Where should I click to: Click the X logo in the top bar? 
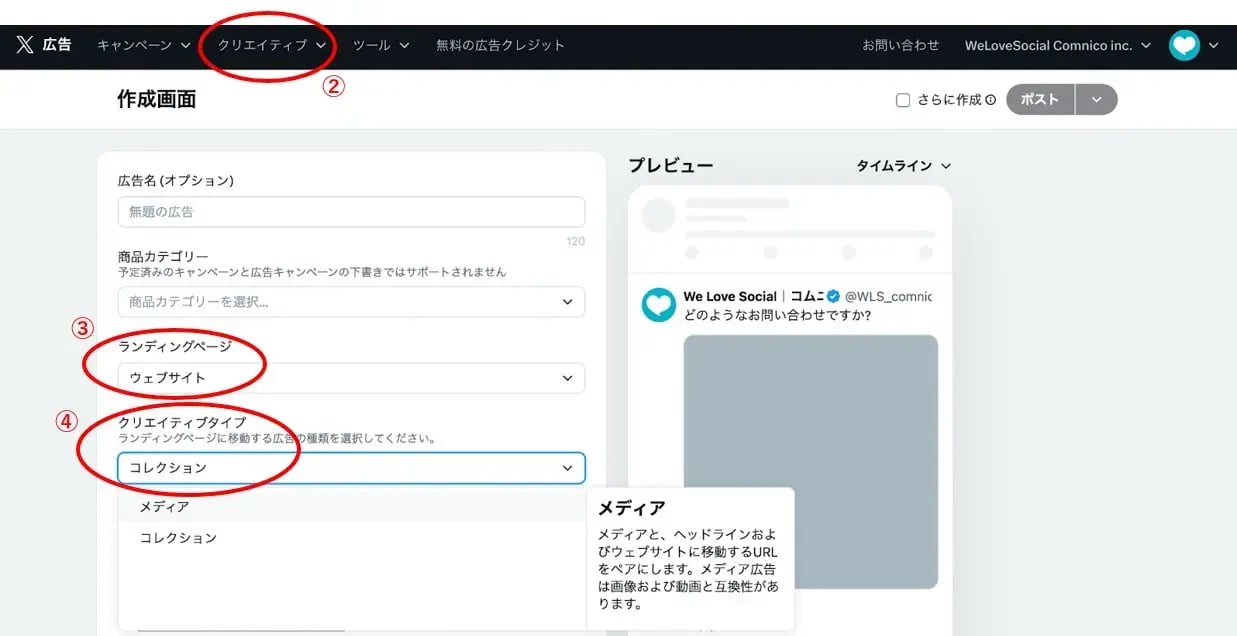click(x=25, y=45)
